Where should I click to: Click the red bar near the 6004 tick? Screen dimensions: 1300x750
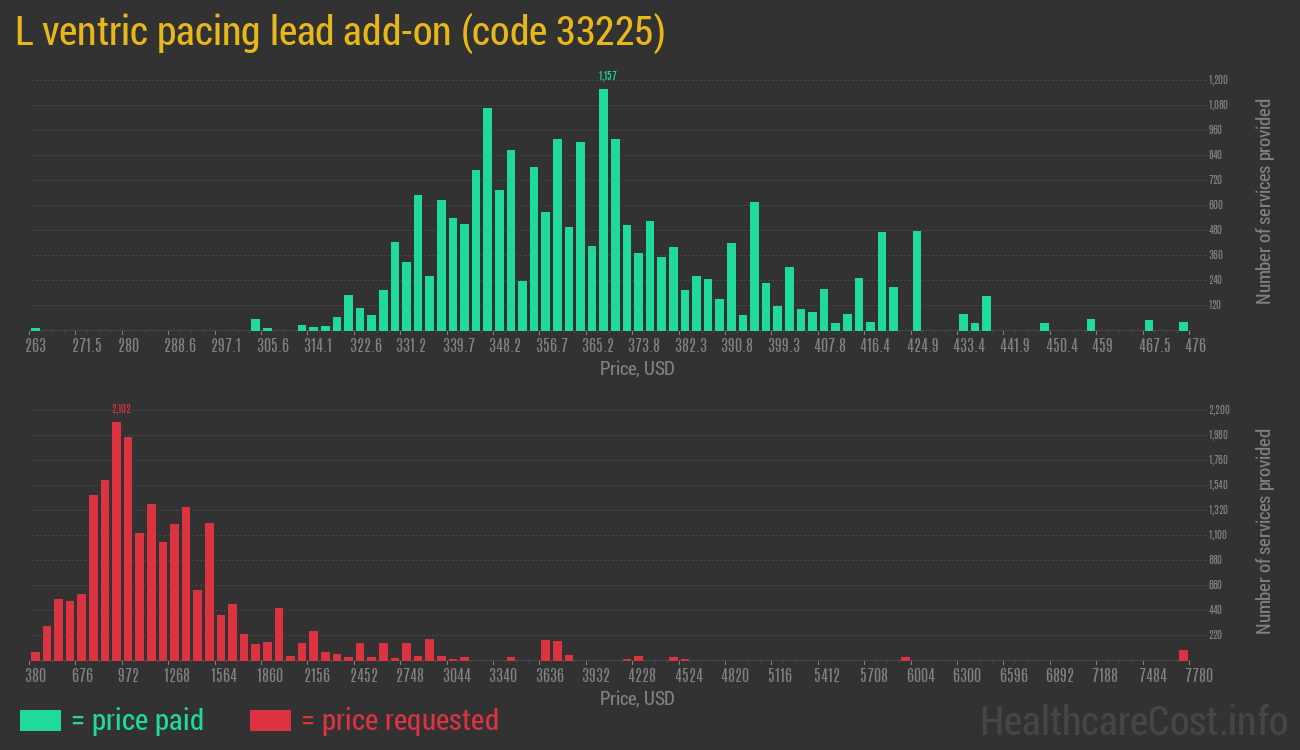(x=905, y=658)
